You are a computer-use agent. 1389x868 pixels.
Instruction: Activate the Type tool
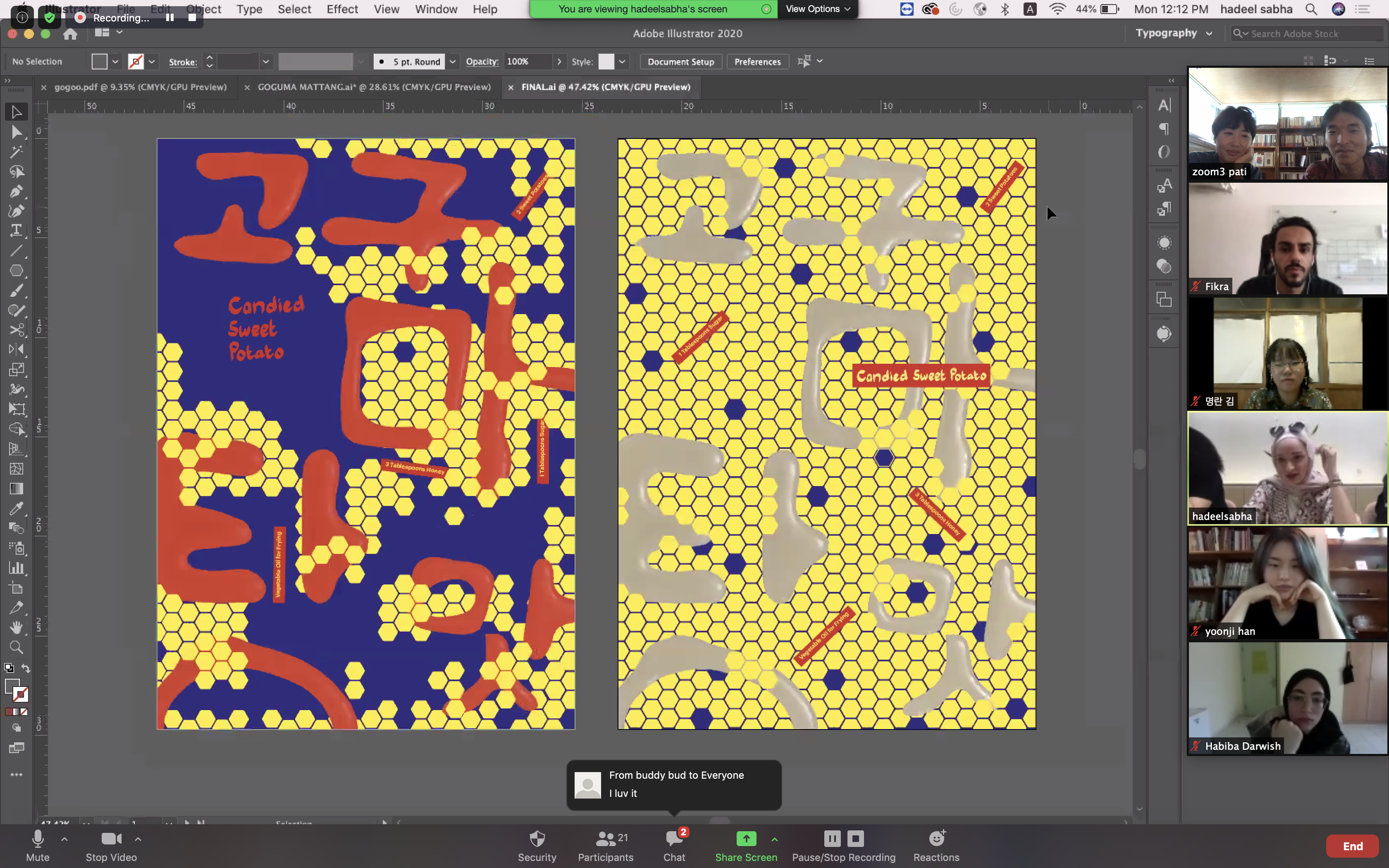coord(16,231)
